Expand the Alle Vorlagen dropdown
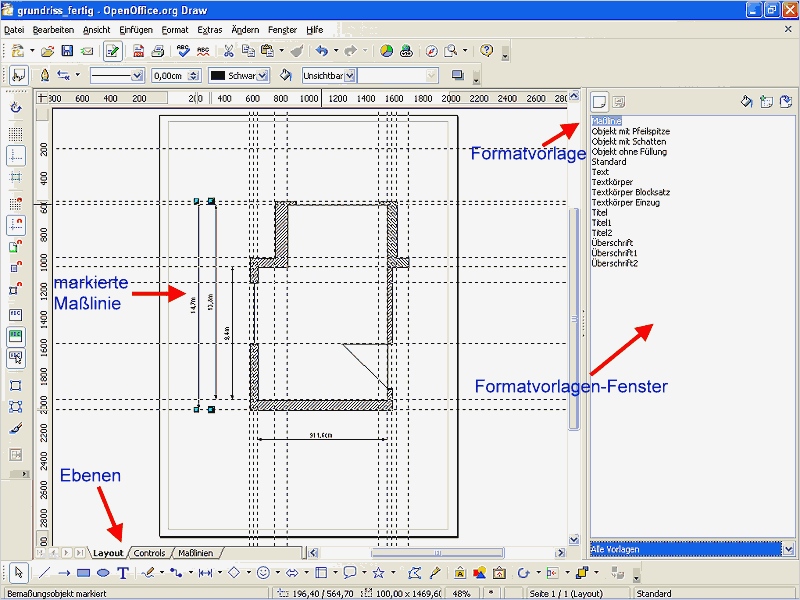This screenshot has width=800, height=600. click(788, 549)
